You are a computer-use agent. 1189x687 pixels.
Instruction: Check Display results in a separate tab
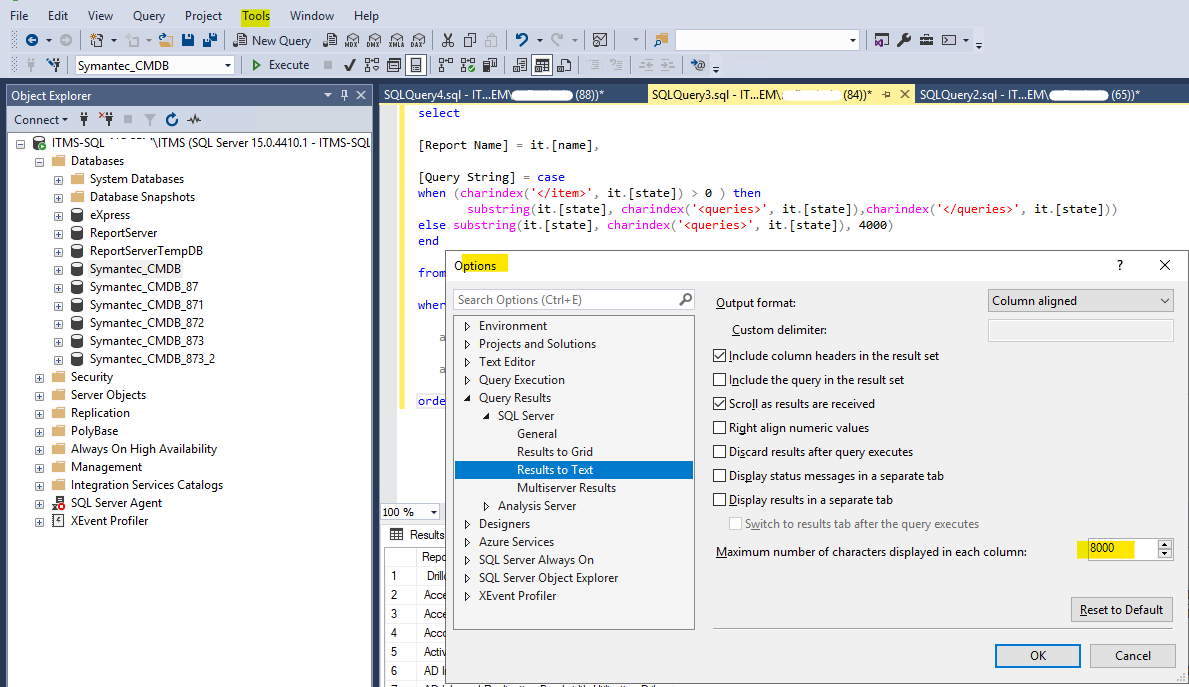[x=720, y=500]
